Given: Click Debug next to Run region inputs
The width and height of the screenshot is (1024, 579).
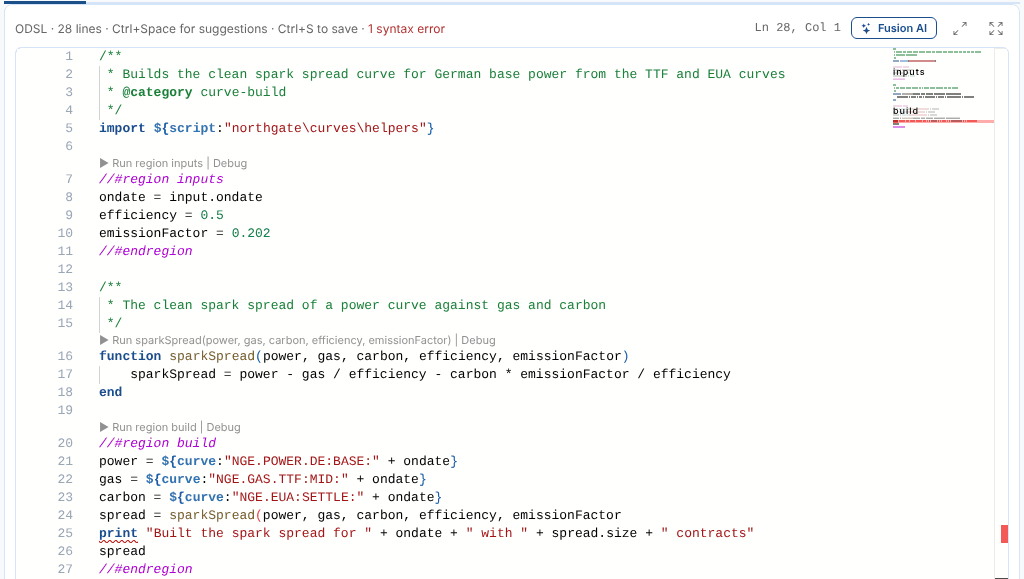Looking at the screenshot, I should [230, 163].
